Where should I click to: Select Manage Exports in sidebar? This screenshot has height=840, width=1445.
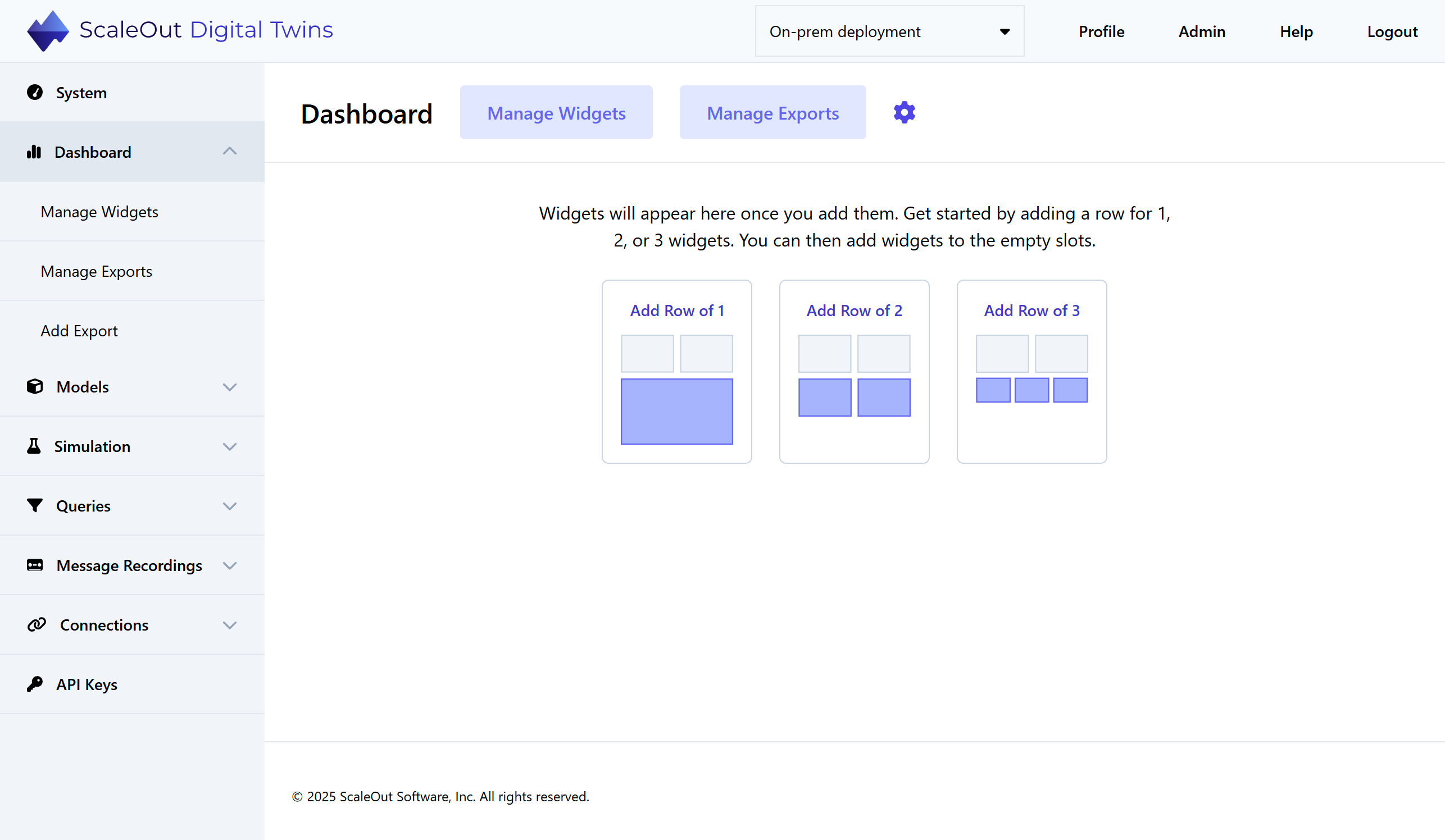pyautogui.click(x=132, y=272)
